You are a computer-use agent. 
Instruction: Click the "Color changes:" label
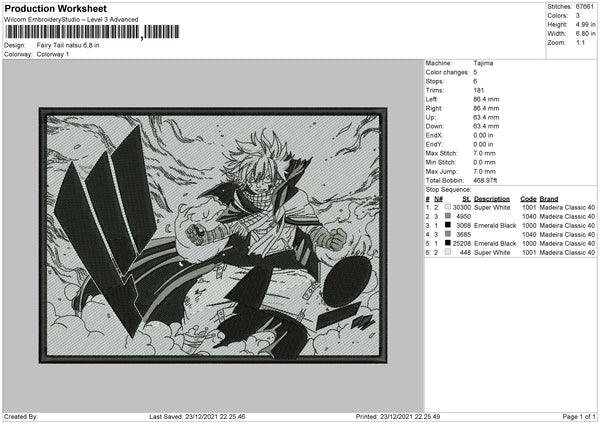[x=447, y=72]
